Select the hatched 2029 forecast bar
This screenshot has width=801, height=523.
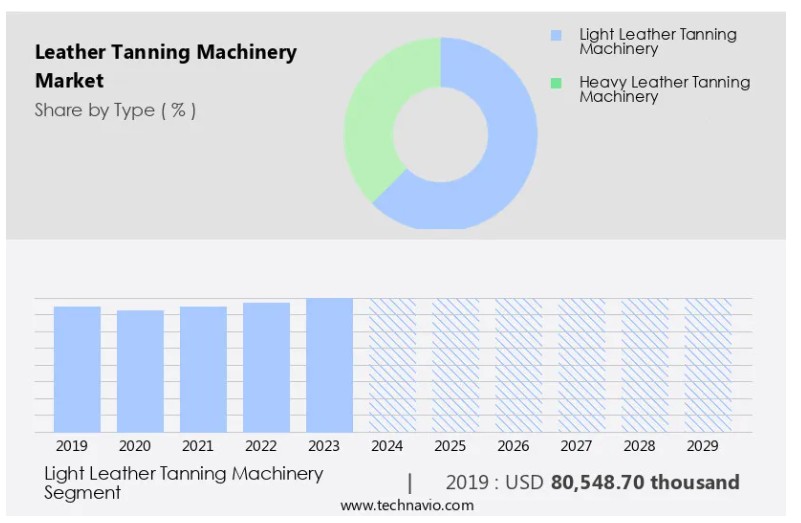(708, 365)
